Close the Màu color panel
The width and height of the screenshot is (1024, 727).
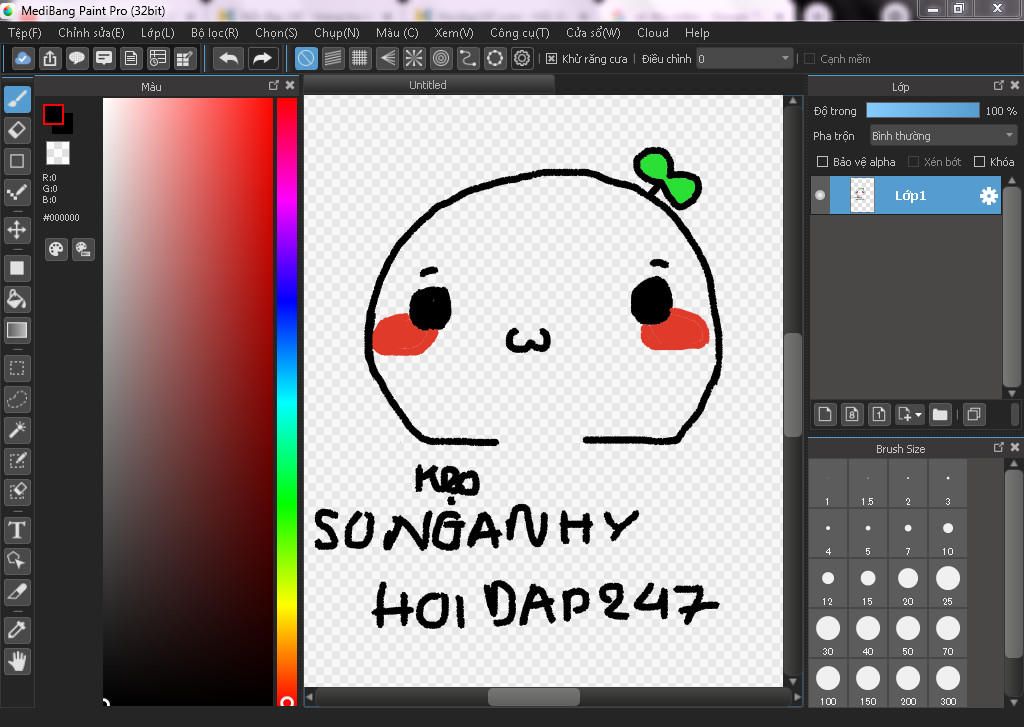(290, 86)
